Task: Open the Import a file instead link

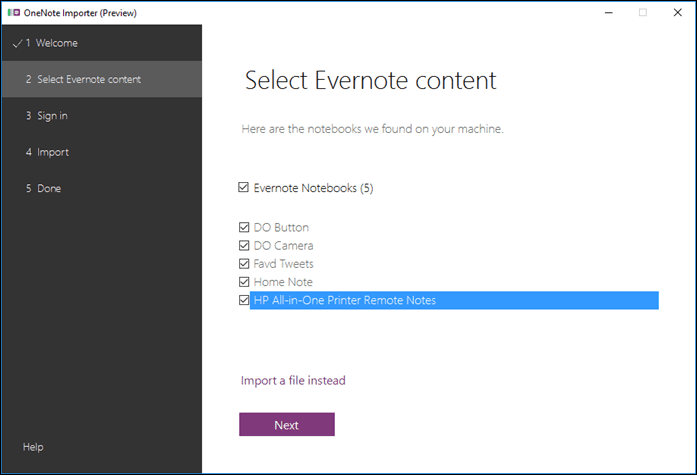Action: coord(293,380)
